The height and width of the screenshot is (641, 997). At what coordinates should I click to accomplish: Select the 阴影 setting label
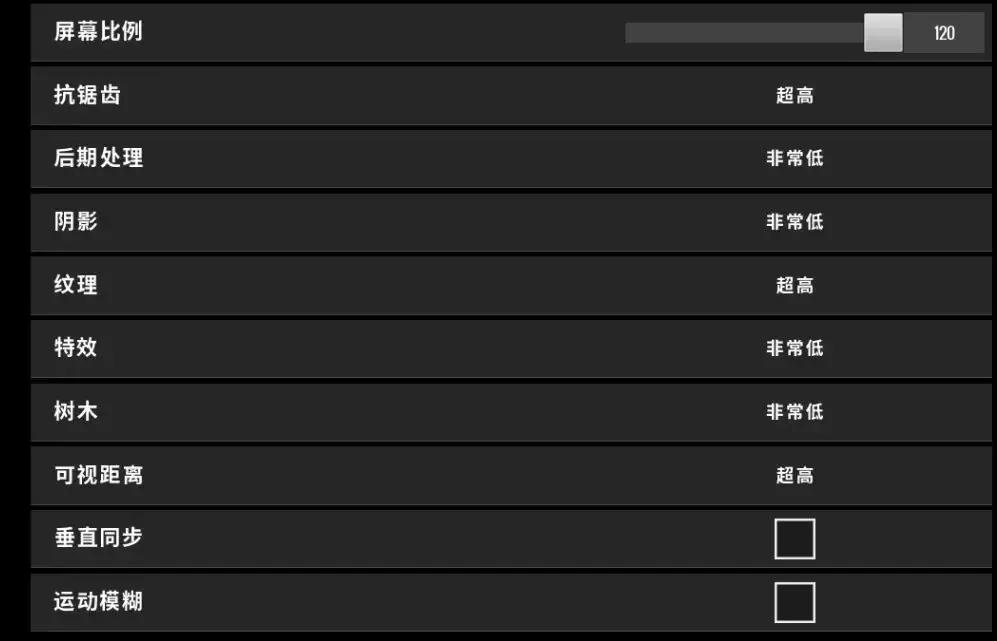click(76, 221)
